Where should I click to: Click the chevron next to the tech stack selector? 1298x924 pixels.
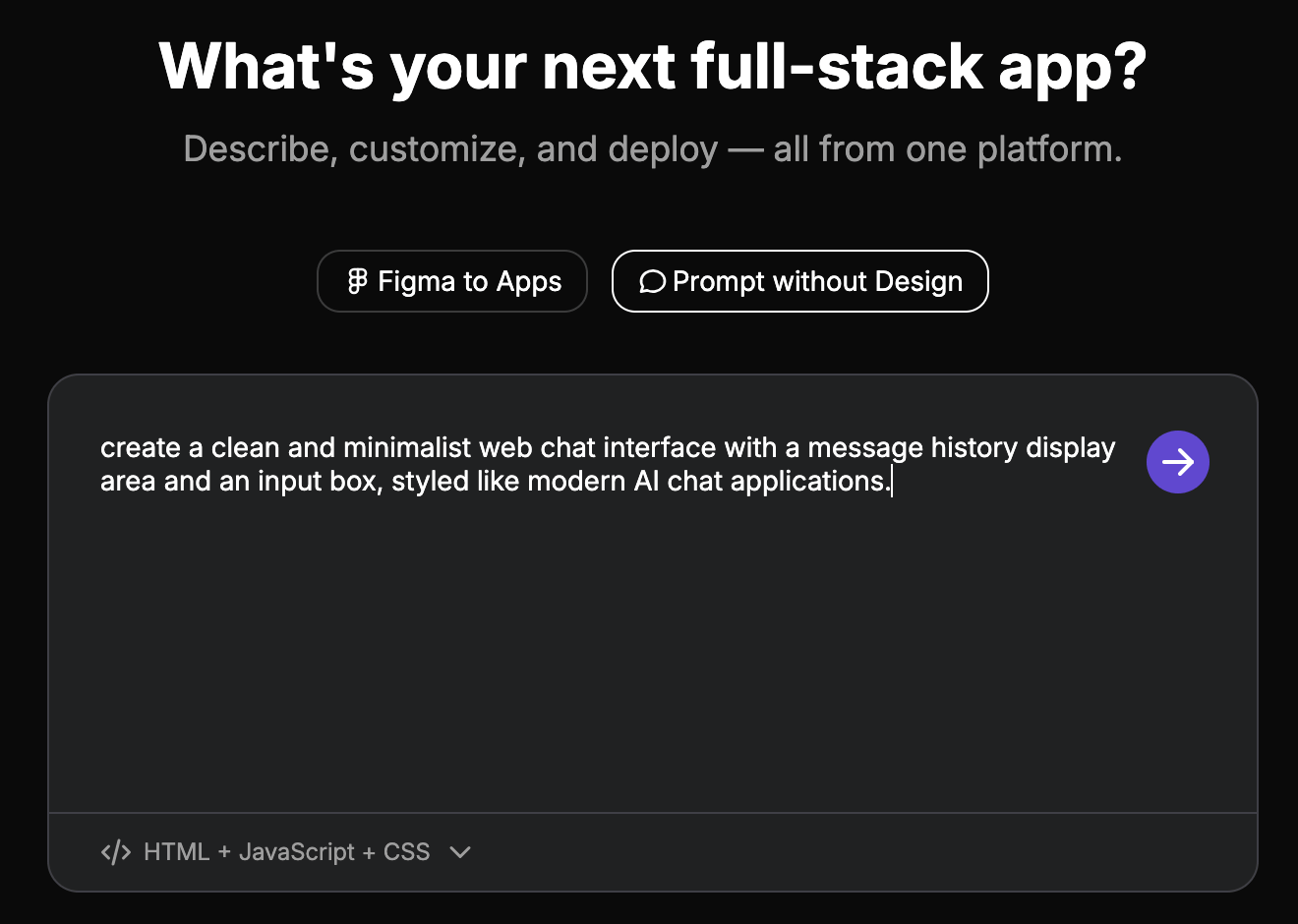pyautogui.click(x=460, y=852)
